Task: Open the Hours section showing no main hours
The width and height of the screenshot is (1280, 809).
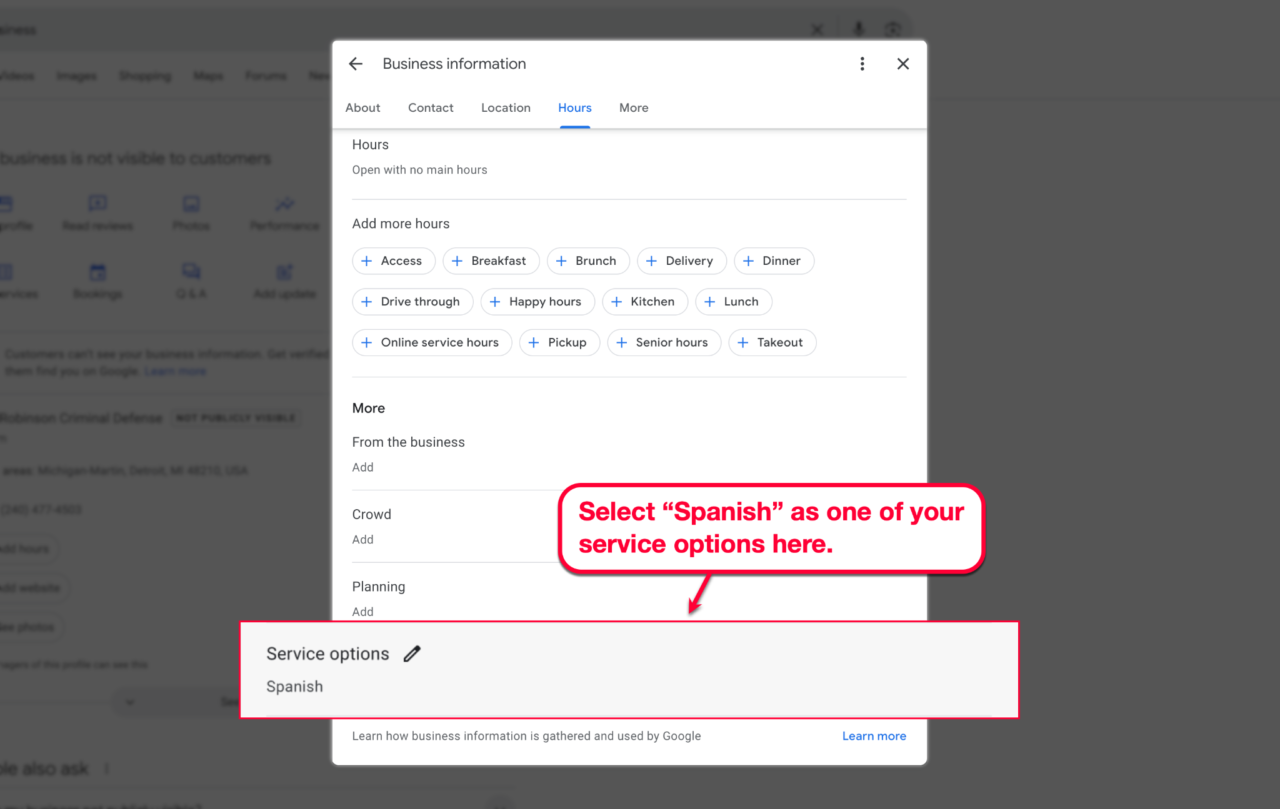Action: 420,157
